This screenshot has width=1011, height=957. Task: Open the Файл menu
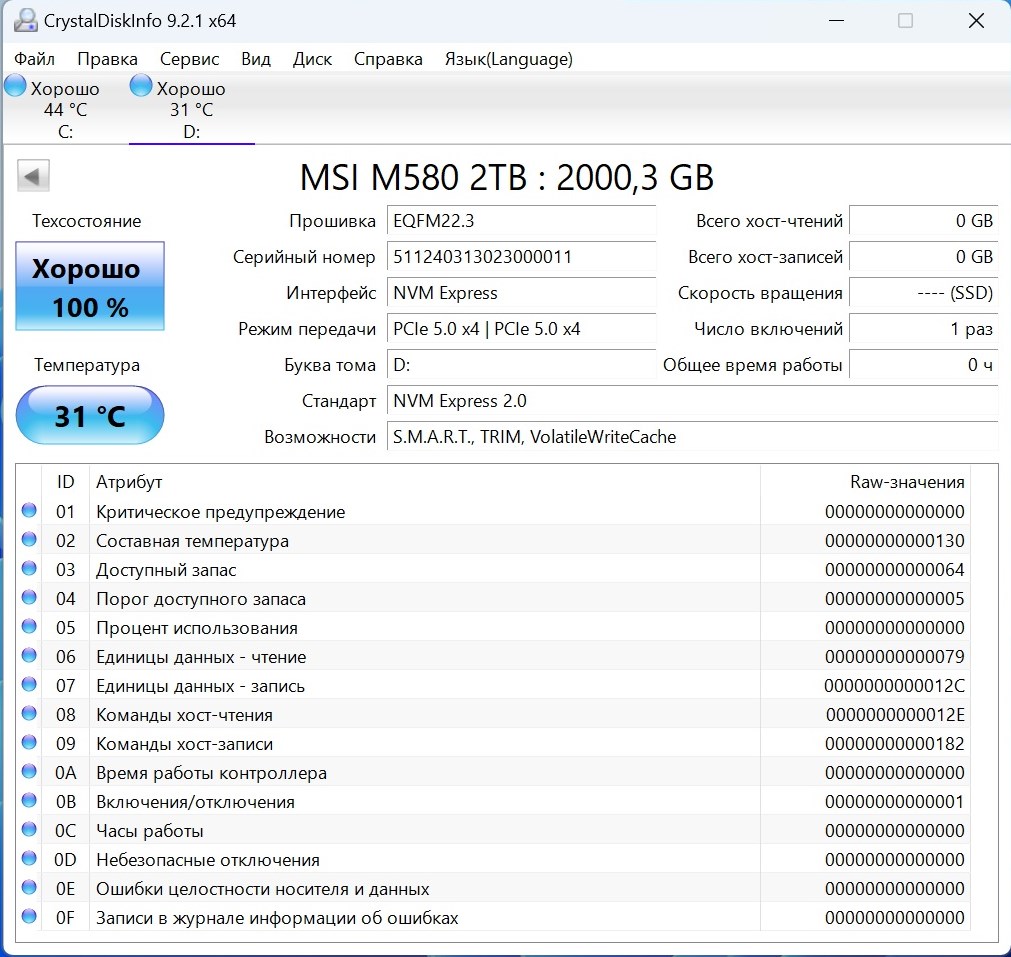(35, 59)
